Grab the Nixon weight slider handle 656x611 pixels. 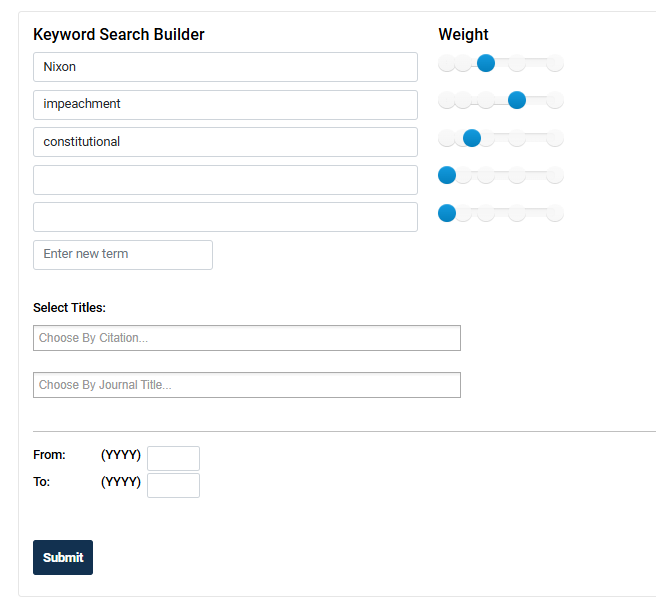coord(486,64)
